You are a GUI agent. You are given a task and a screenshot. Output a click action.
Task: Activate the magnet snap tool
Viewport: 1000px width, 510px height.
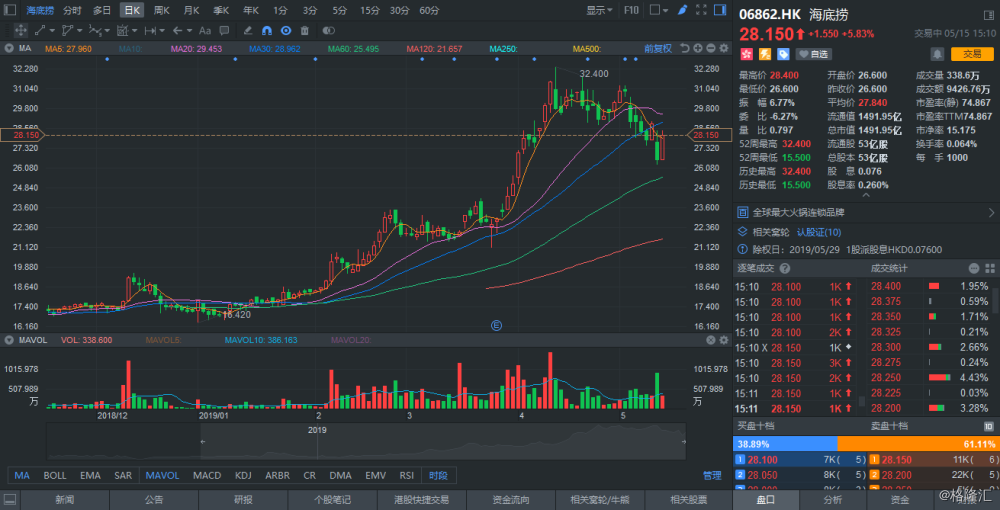pyautogui.click(x=267, y=30)
